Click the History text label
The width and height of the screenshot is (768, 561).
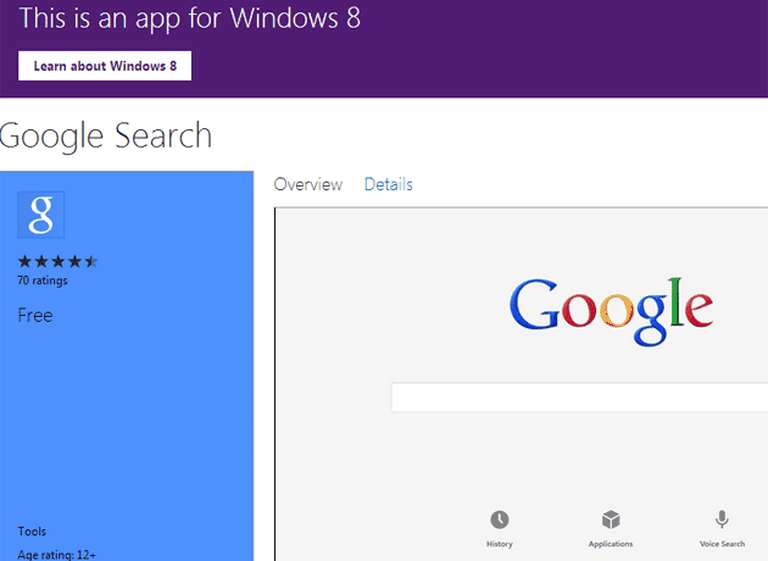[499, 544]
